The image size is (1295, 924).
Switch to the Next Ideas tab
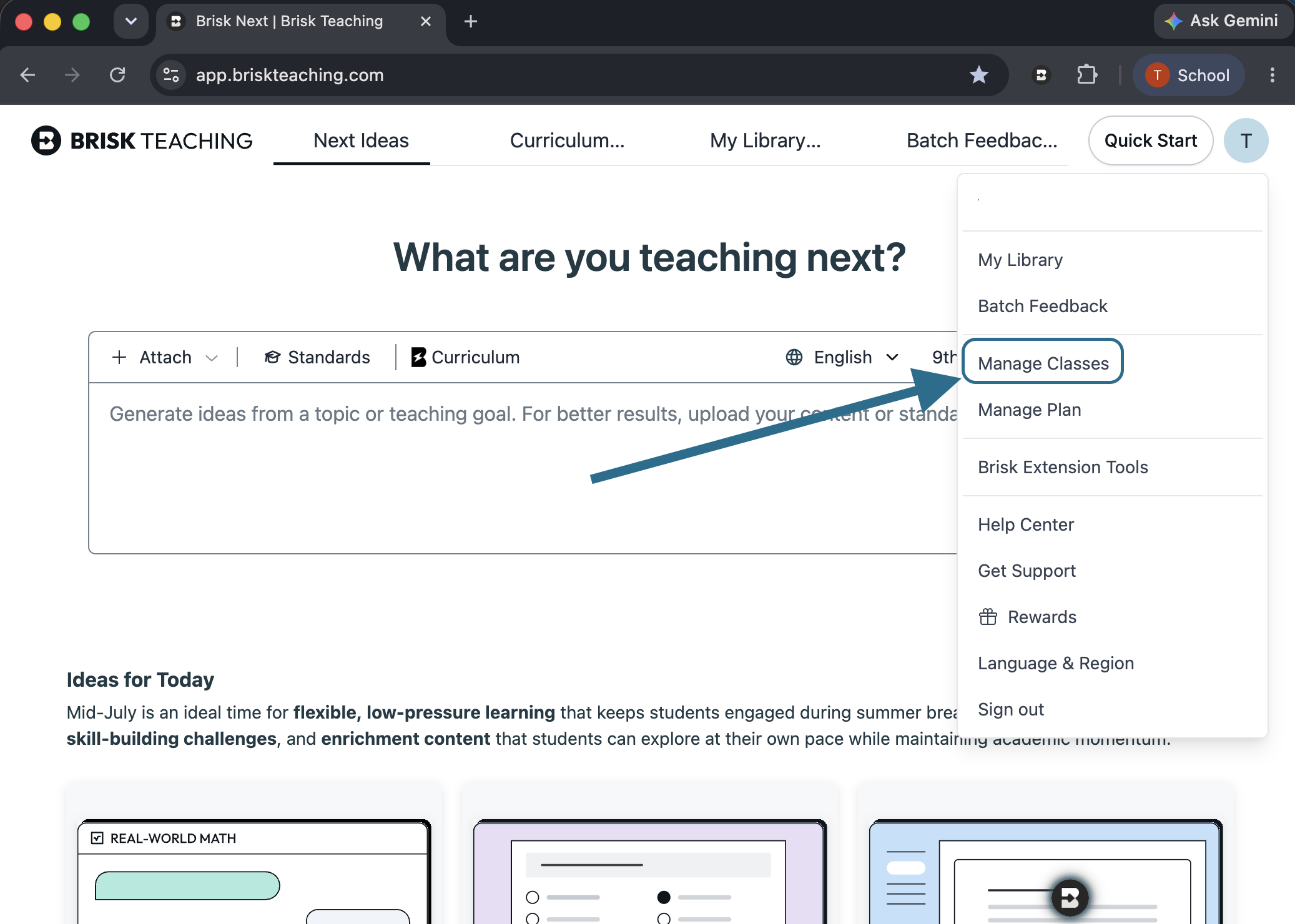click(x=361, y=140)
